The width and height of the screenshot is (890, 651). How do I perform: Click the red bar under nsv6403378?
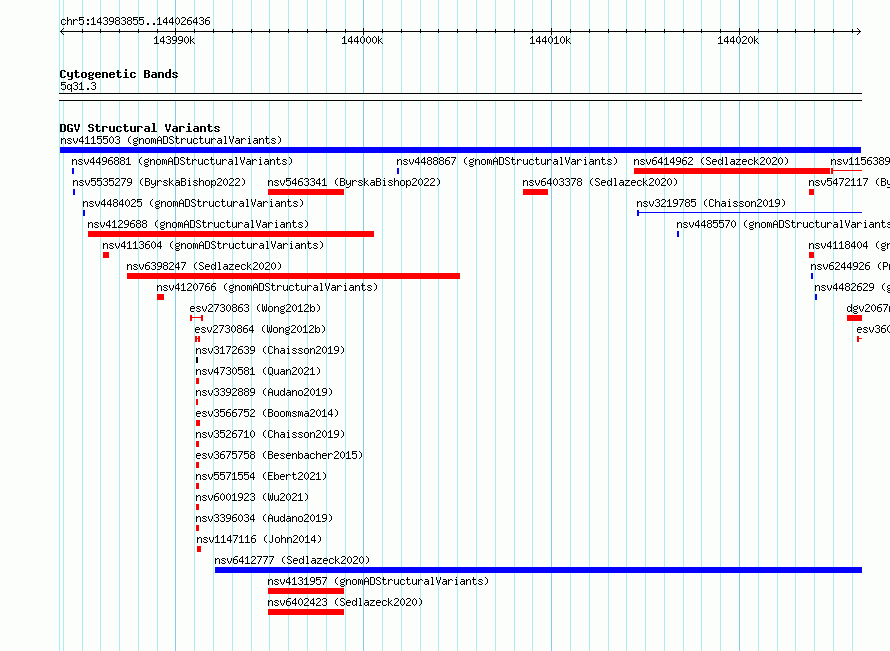click(x=535, y=192)
